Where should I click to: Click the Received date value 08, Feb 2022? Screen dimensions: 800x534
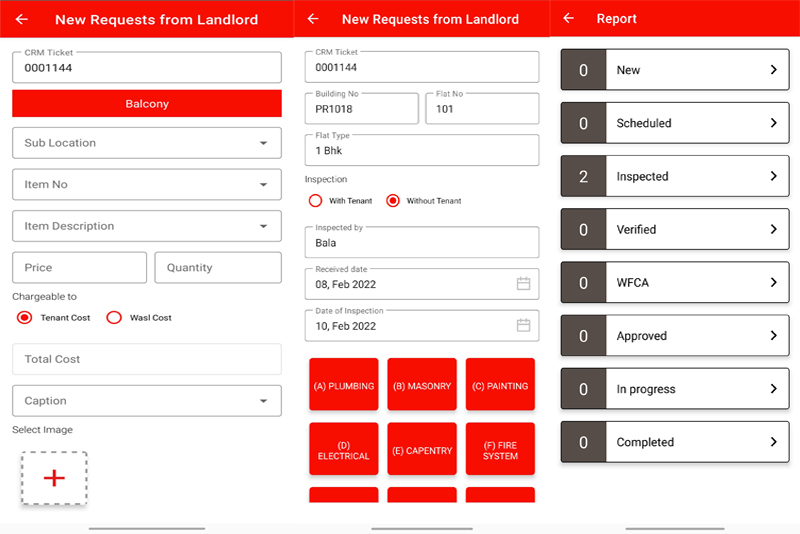point(345,285)
